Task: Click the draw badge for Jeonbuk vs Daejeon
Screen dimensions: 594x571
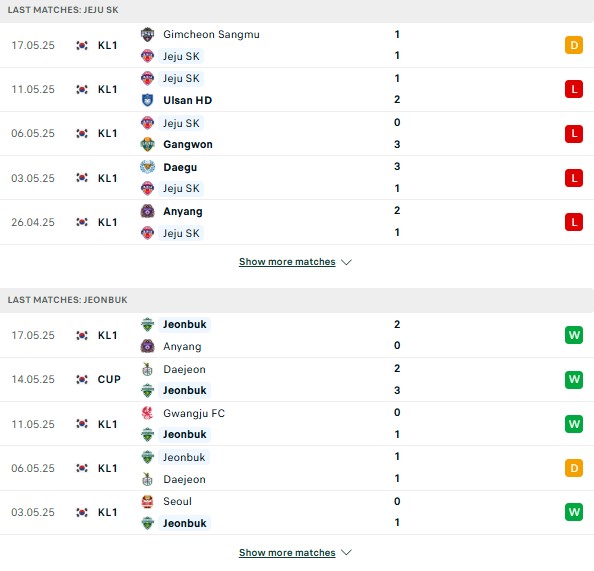Action: click(x=574, y=468)
